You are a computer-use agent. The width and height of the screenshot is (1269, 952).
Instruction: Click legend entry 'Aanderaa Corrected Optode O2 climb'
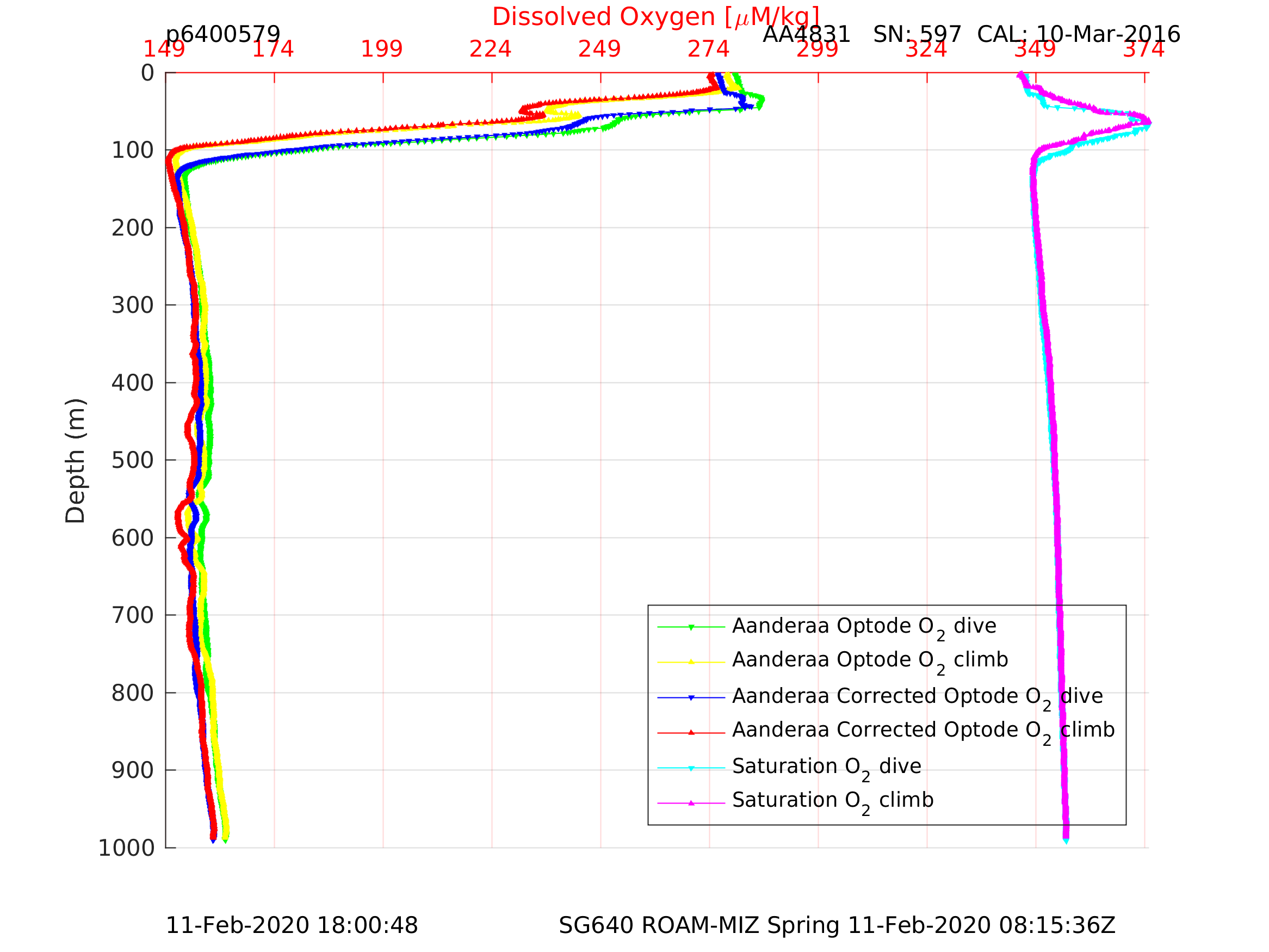click(x=923, y=731)
